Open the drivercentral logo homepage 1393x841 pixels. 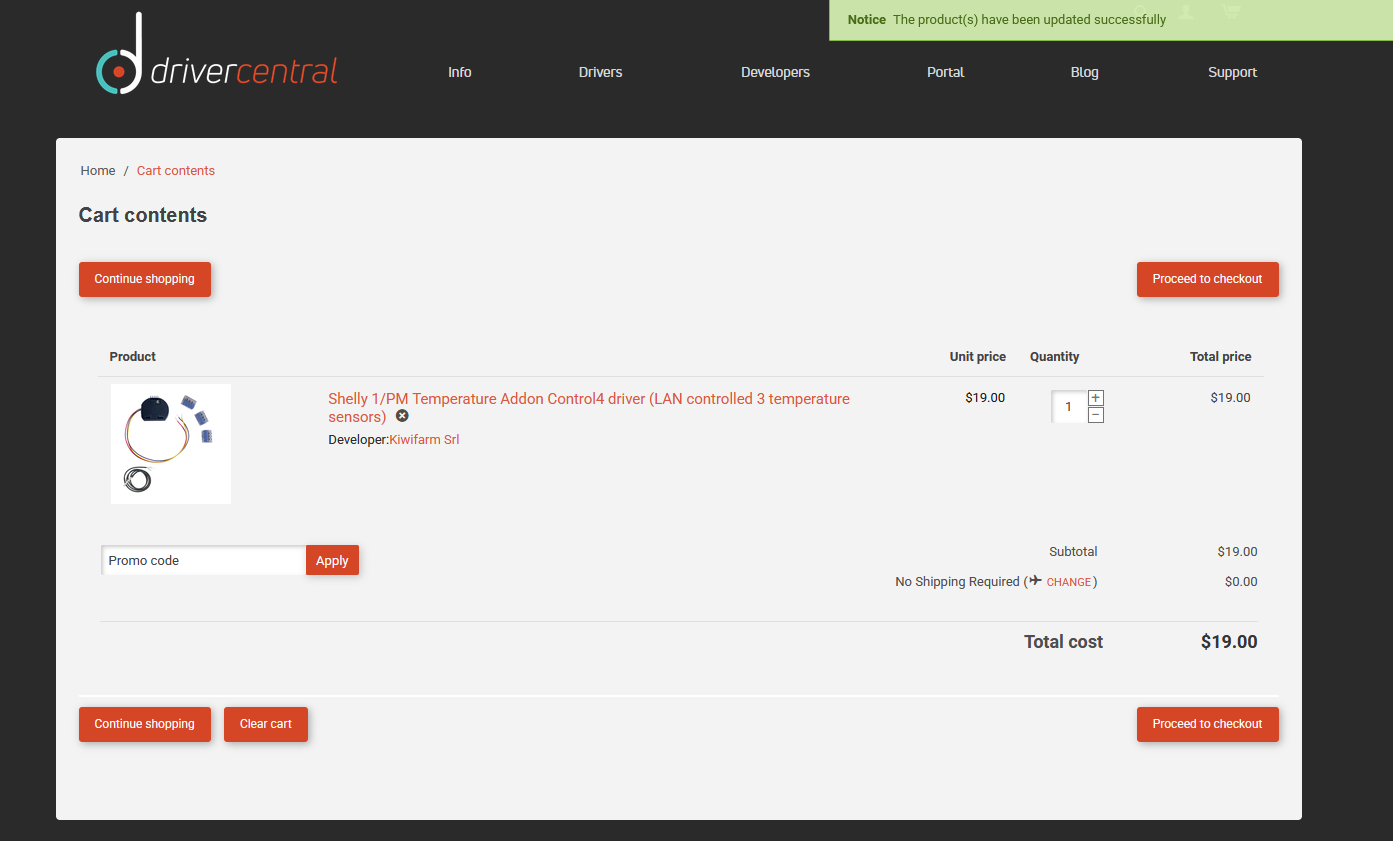217,54
